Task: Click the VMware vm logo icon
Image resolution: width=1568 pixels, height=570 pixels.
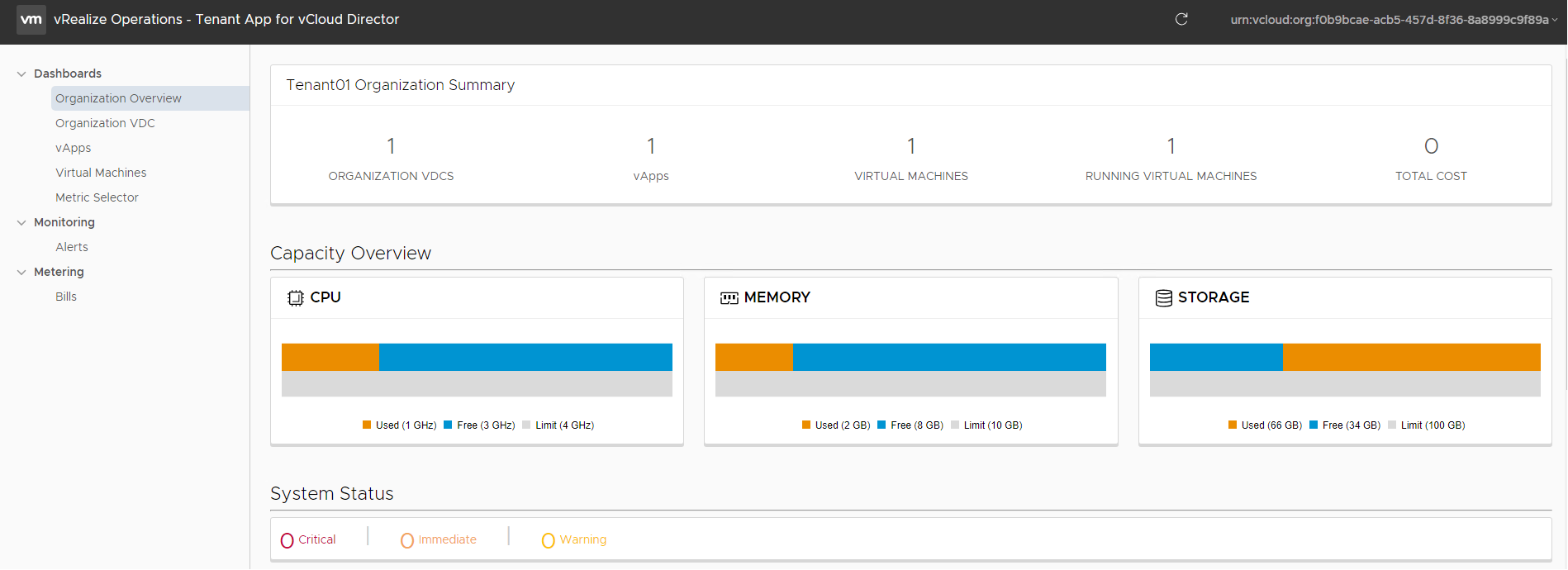Action: (x=31, y=20)
